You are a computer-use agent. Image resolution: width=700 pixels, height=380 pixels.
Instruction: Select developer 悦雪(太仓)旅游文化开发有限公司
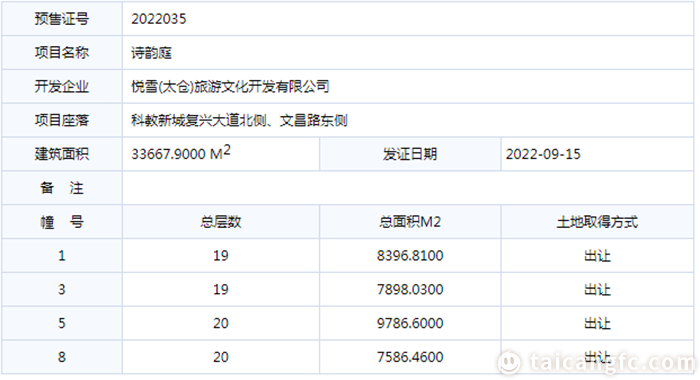pos(230,87)
